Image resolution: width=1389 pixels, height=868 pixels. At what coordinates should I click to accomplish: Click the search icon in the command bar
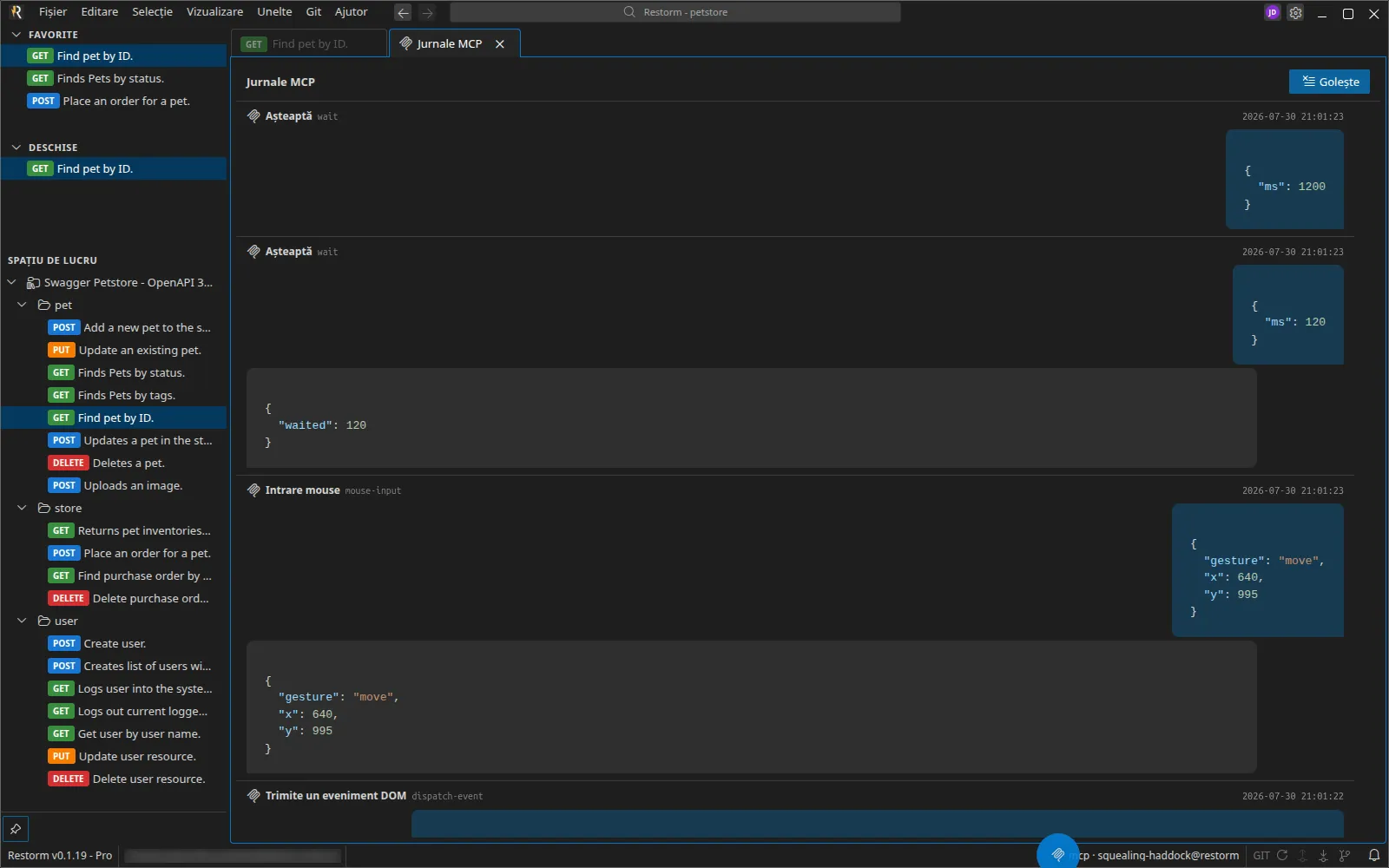[629, 12]
